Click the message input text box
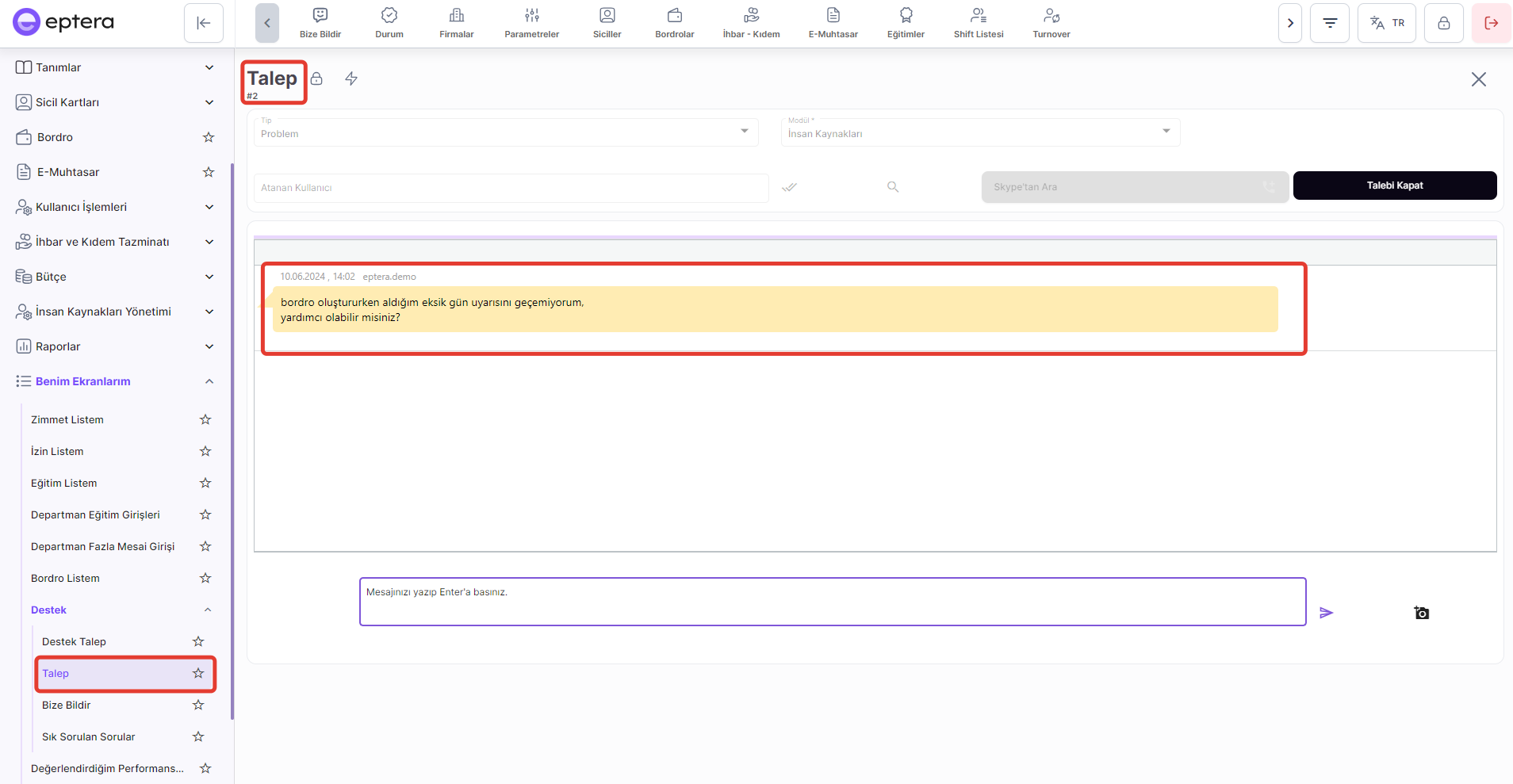The height and width of the screenshot is (784, 1513). pos(832,602)
